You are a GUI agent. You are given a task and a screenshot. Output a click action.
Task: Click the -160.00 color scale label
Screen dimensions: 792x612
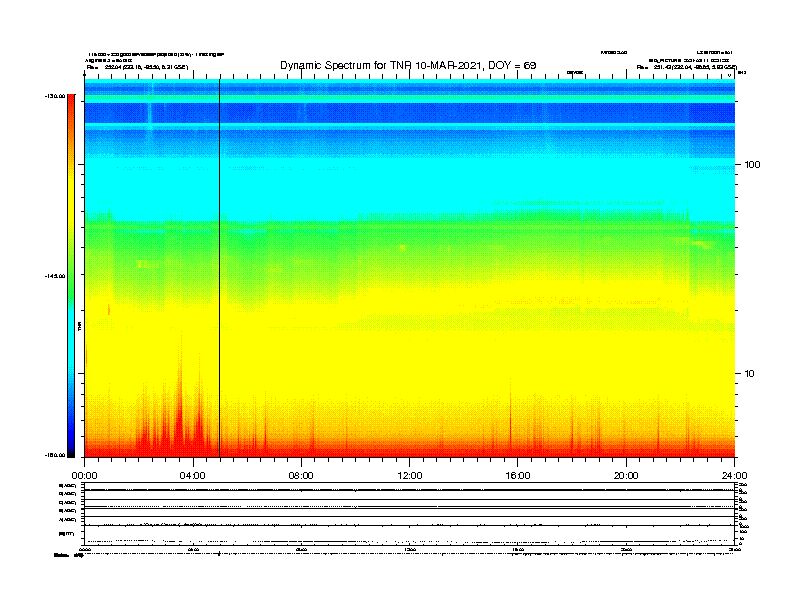point(55,455)
